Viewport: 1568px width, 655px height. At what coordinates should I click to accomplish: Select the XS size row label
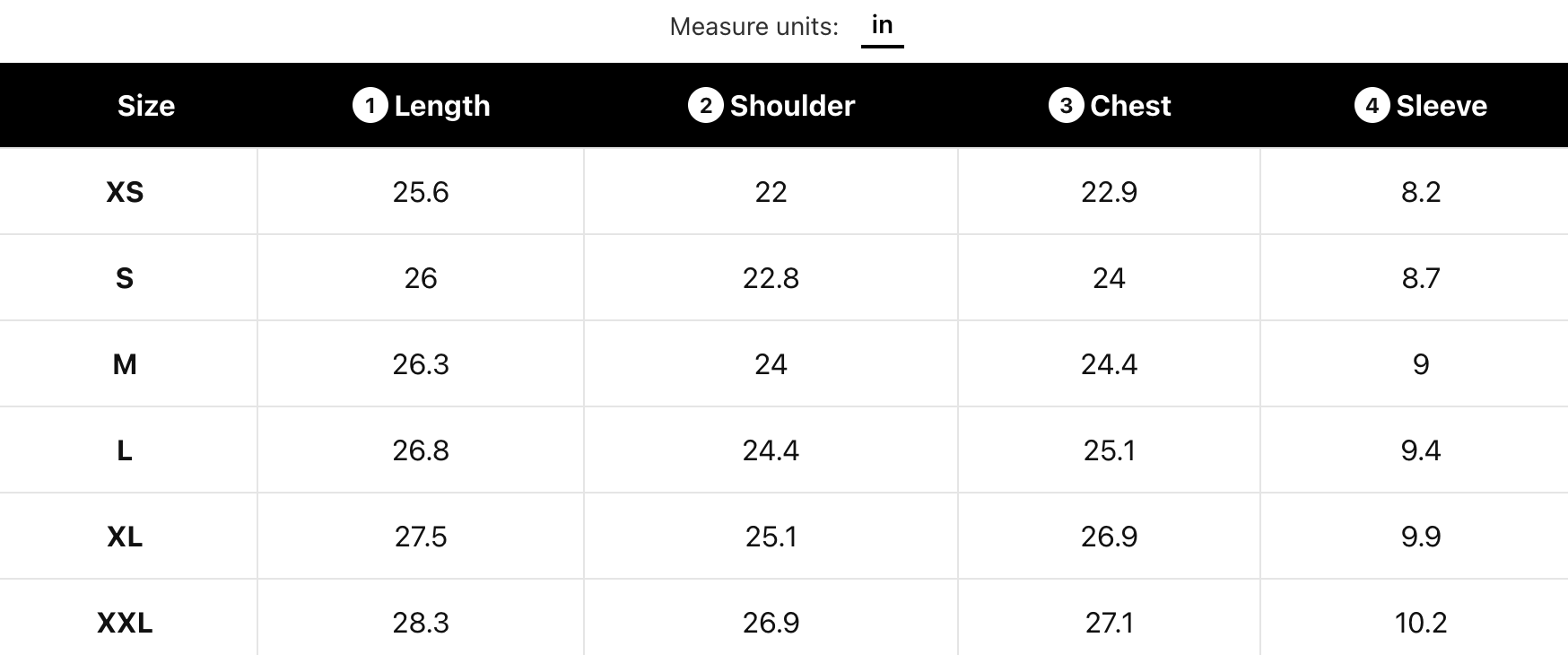pyautogui.click(x=125, y=192)
